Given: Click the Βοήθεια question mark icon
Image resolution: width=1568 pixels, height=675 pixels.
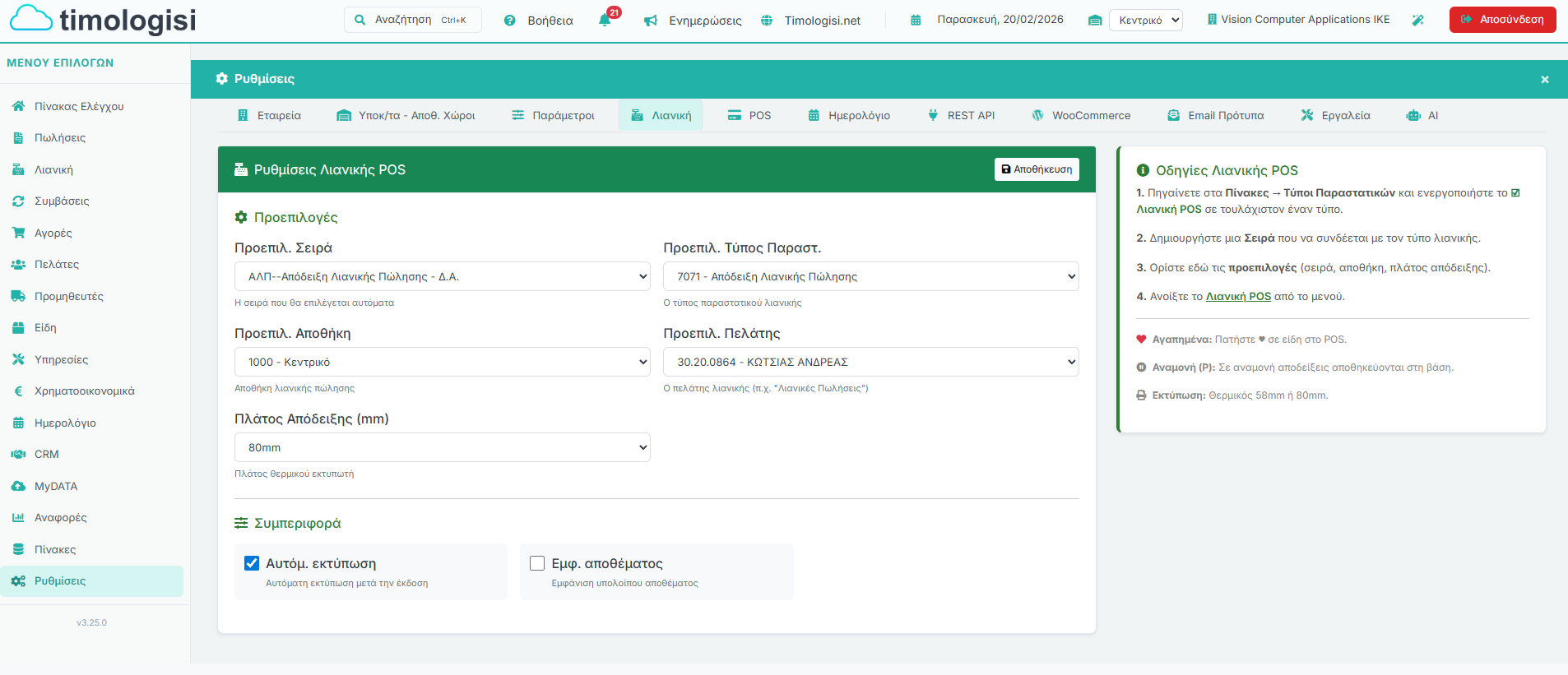Looking at the screenshot, I should (x=510, y=21).
